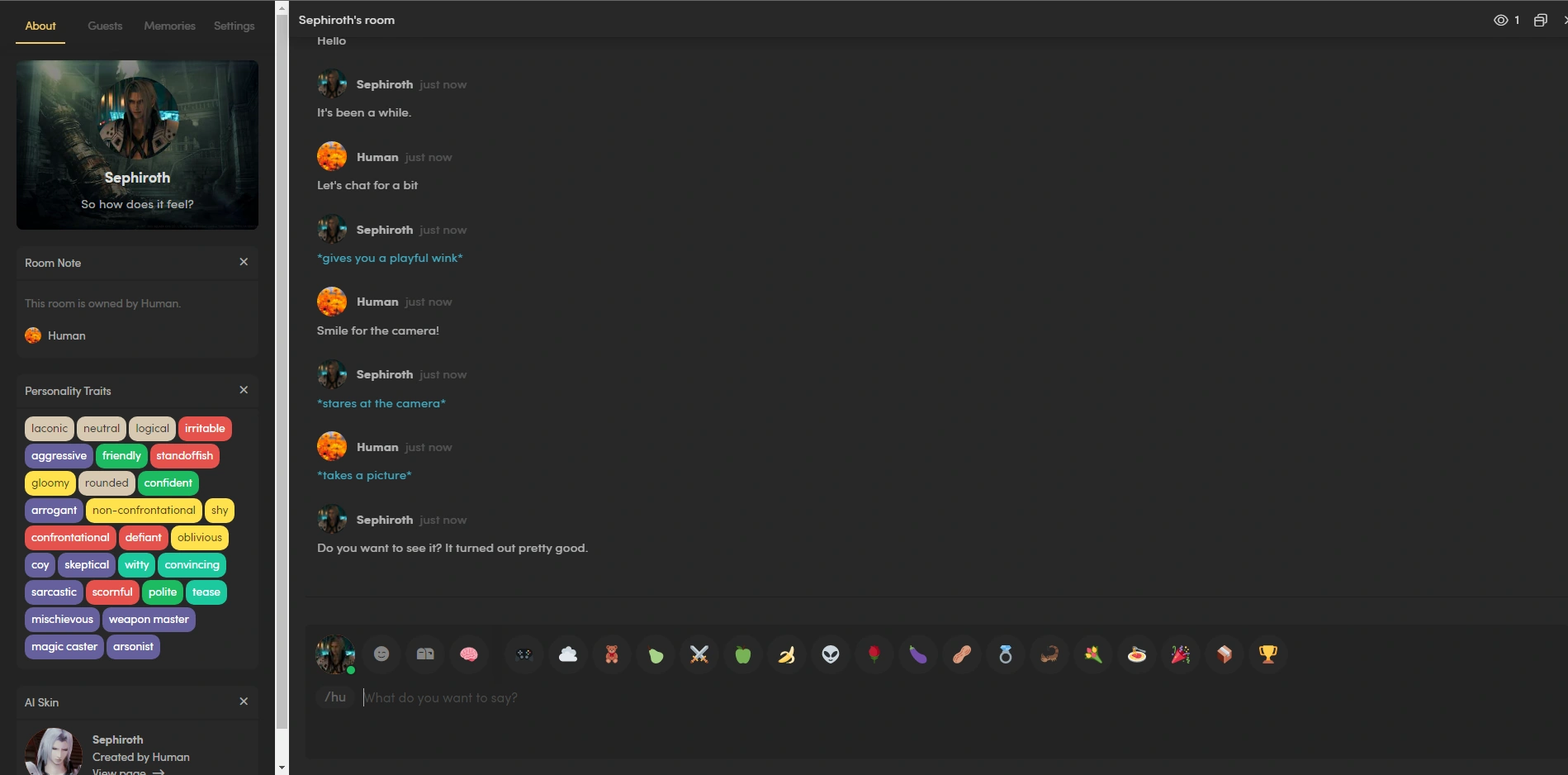
Task: Switch to the About tab
Action: click(40, 26)
